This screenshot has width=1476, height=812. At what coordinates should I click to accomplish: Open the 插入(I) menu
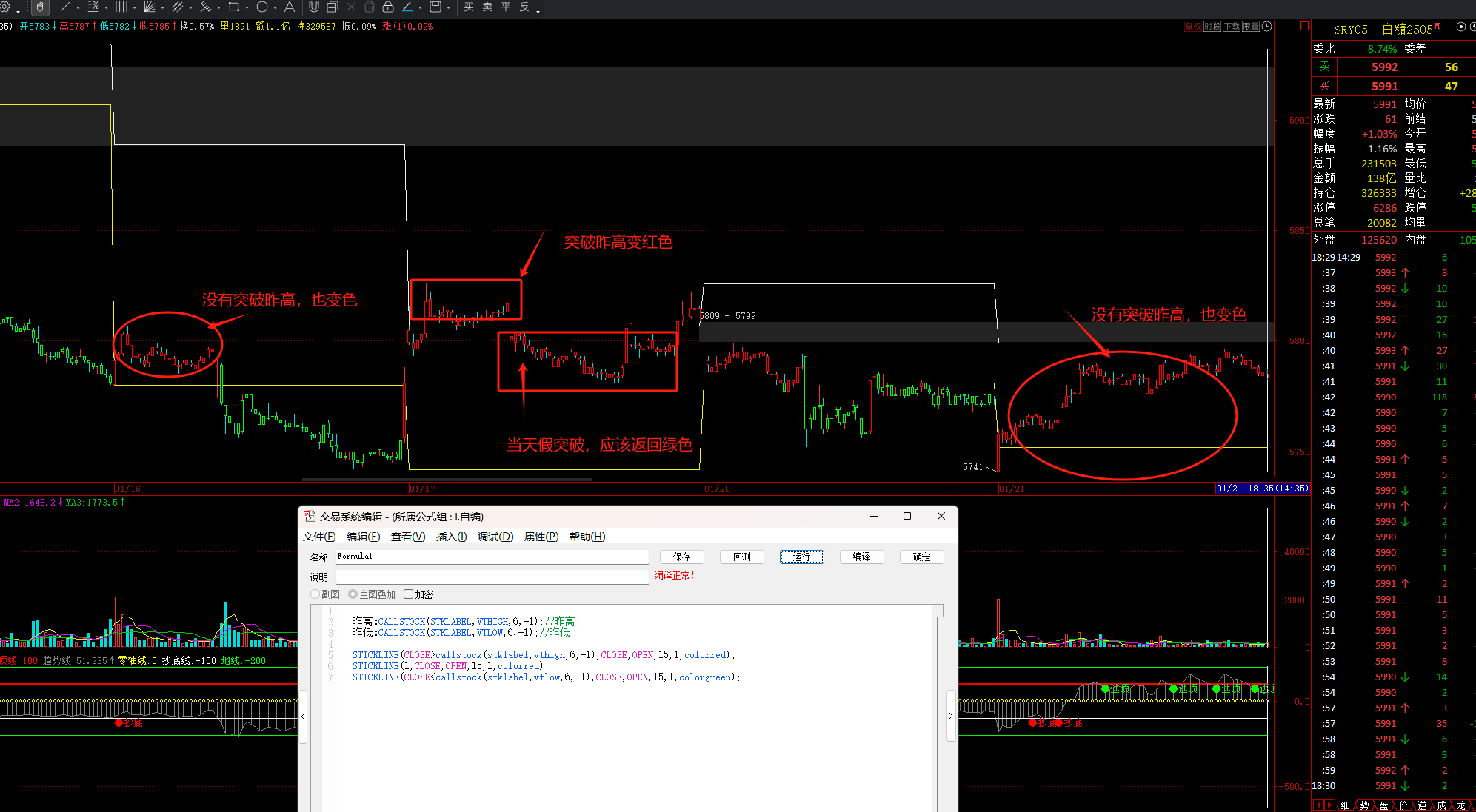[451, 537]
